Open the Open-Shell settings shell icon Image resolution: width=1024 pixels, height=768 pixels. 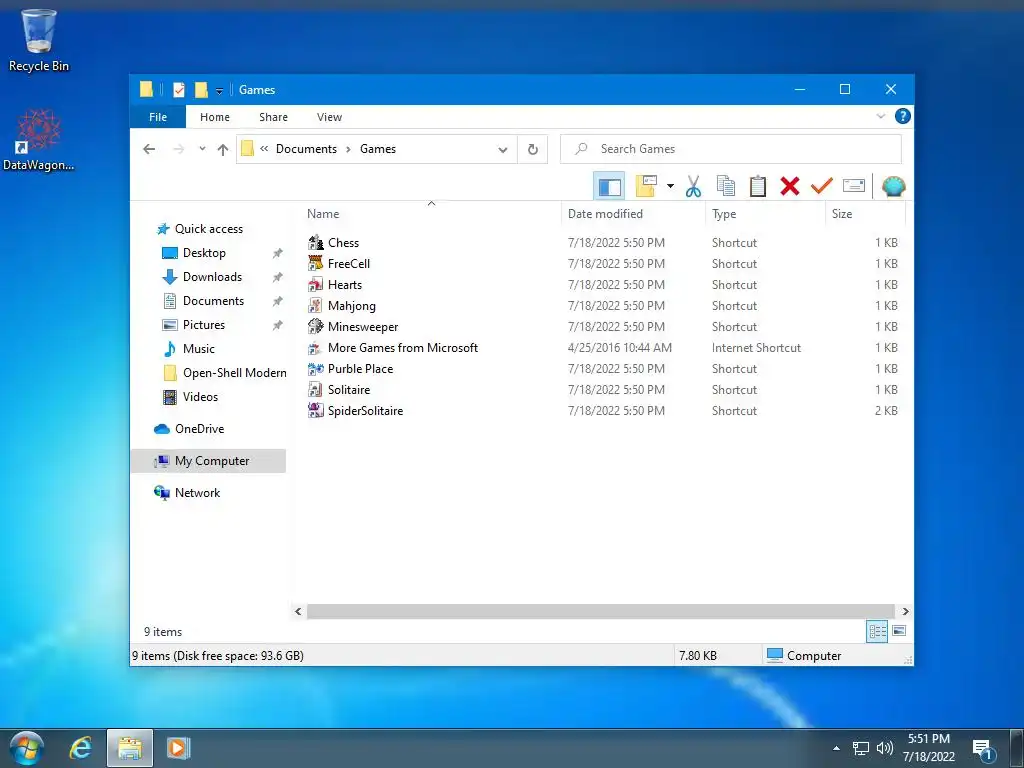pos(893,187)
